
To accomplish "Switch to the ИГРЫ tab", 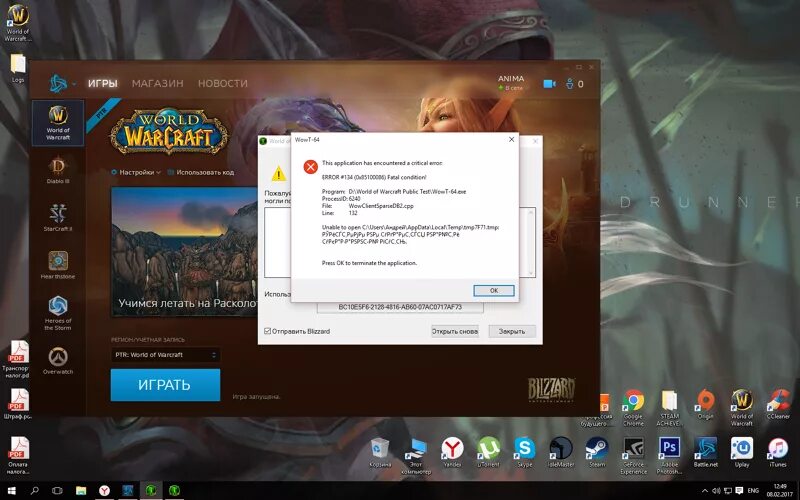I will click(x=103, y=83).
